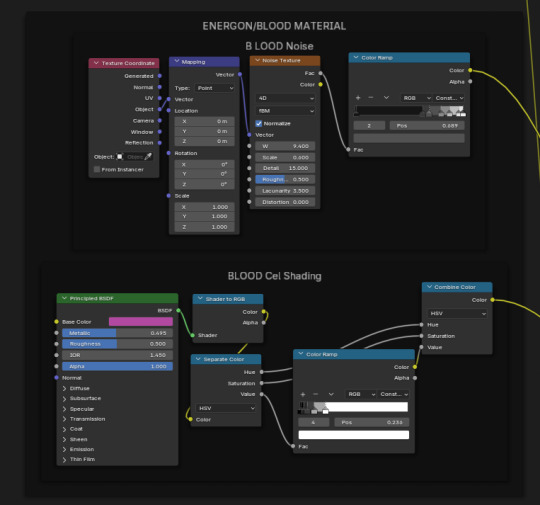
Task: Click the stop index field in lower Color Ramp
Action: [x=314, y=422]
